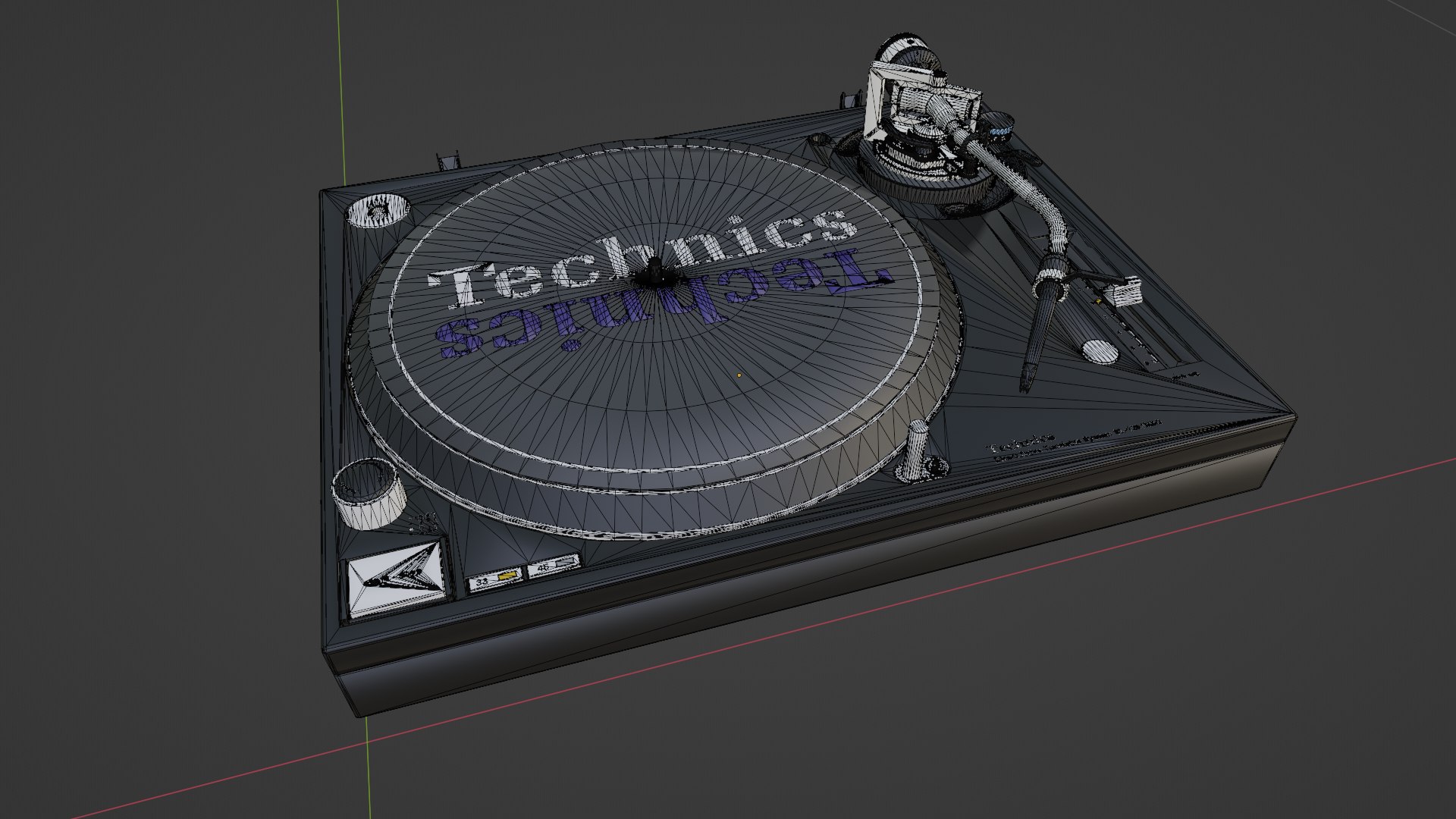
Task: Select the pop-up stylus light post
Action: (x=916, y=450)
